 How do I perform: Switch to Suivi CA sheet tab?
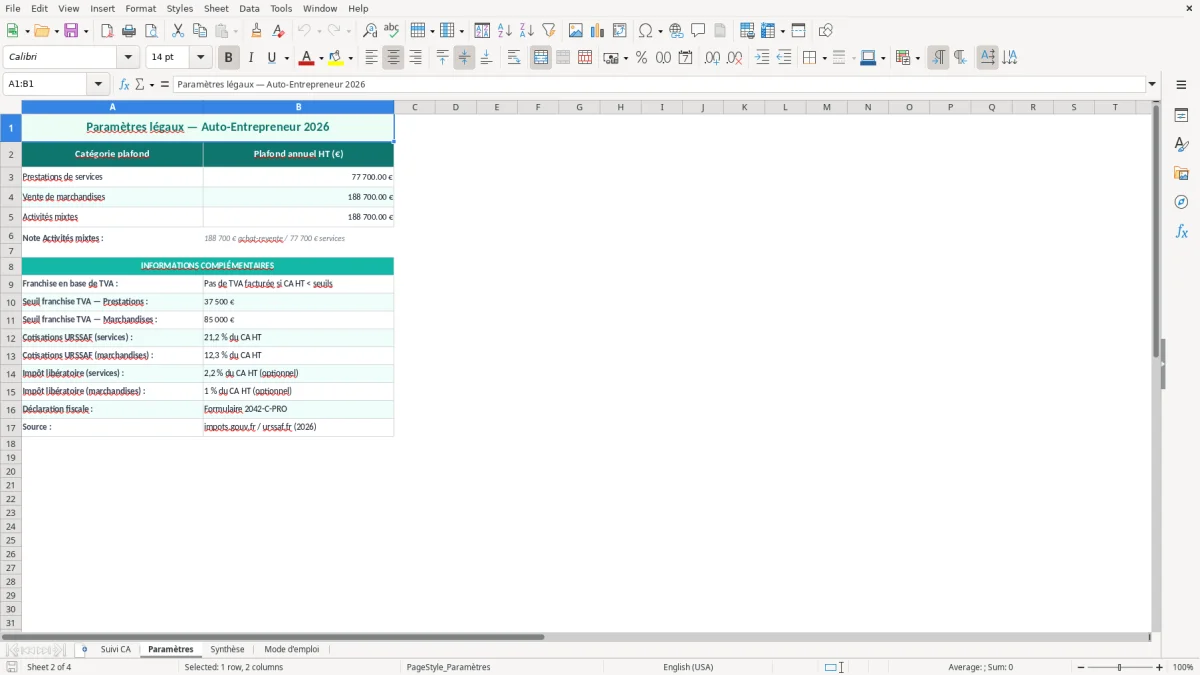(116, 649)
